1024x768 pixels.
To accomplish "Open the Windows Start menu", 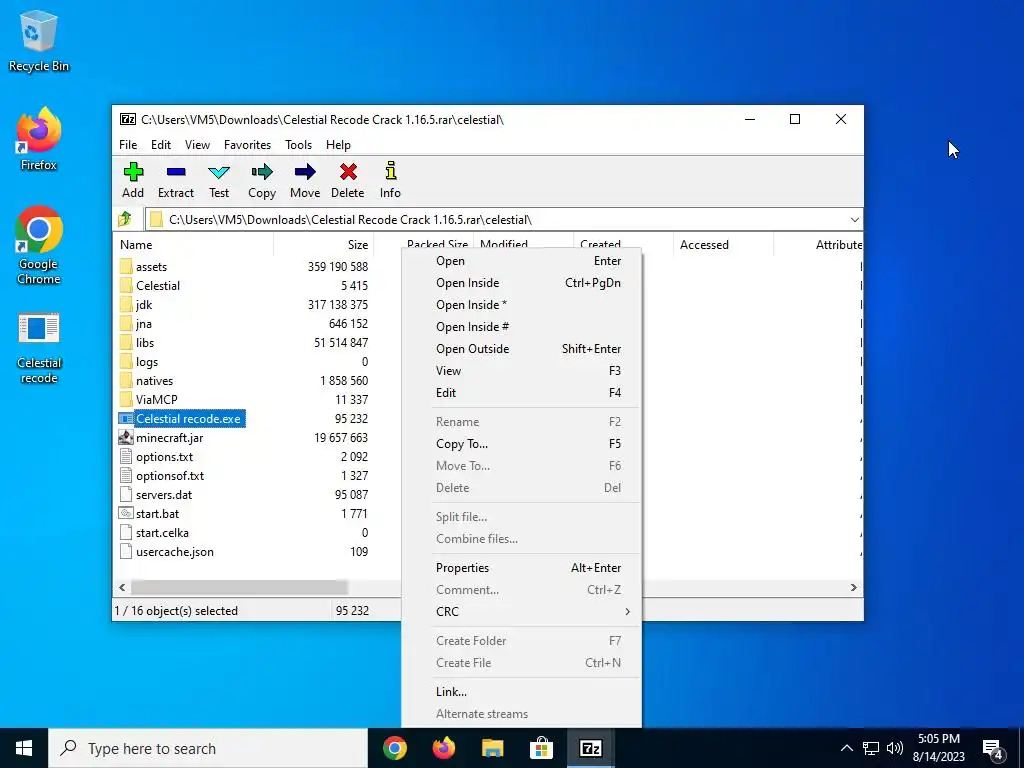I will coord(24,748).
